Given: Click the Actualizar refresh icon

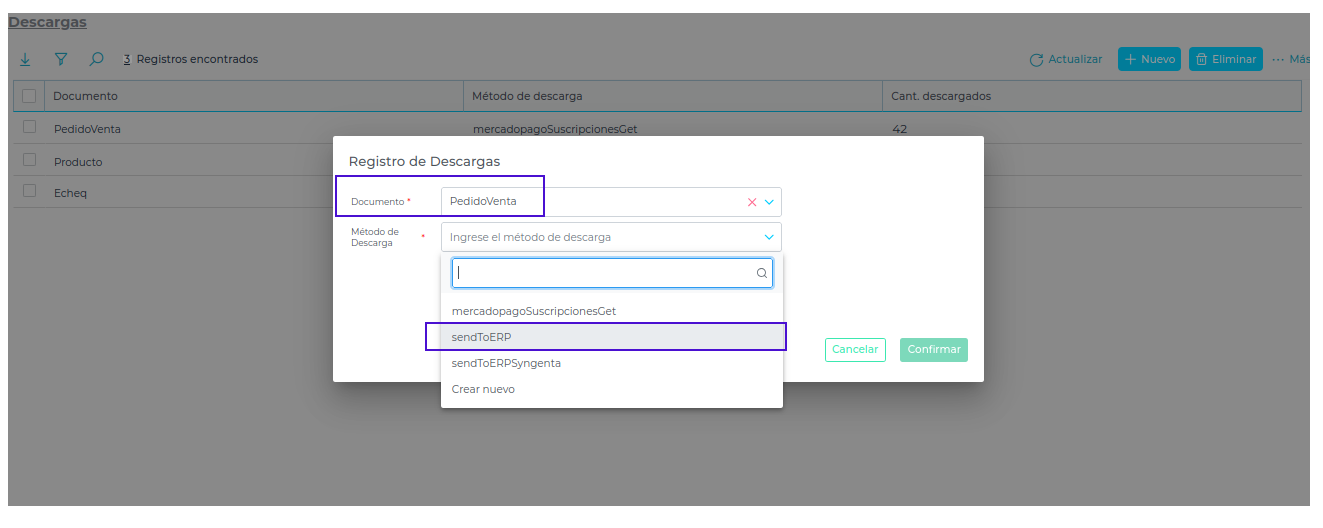Looking at the screenshot, I should (x=1036, y=60).
